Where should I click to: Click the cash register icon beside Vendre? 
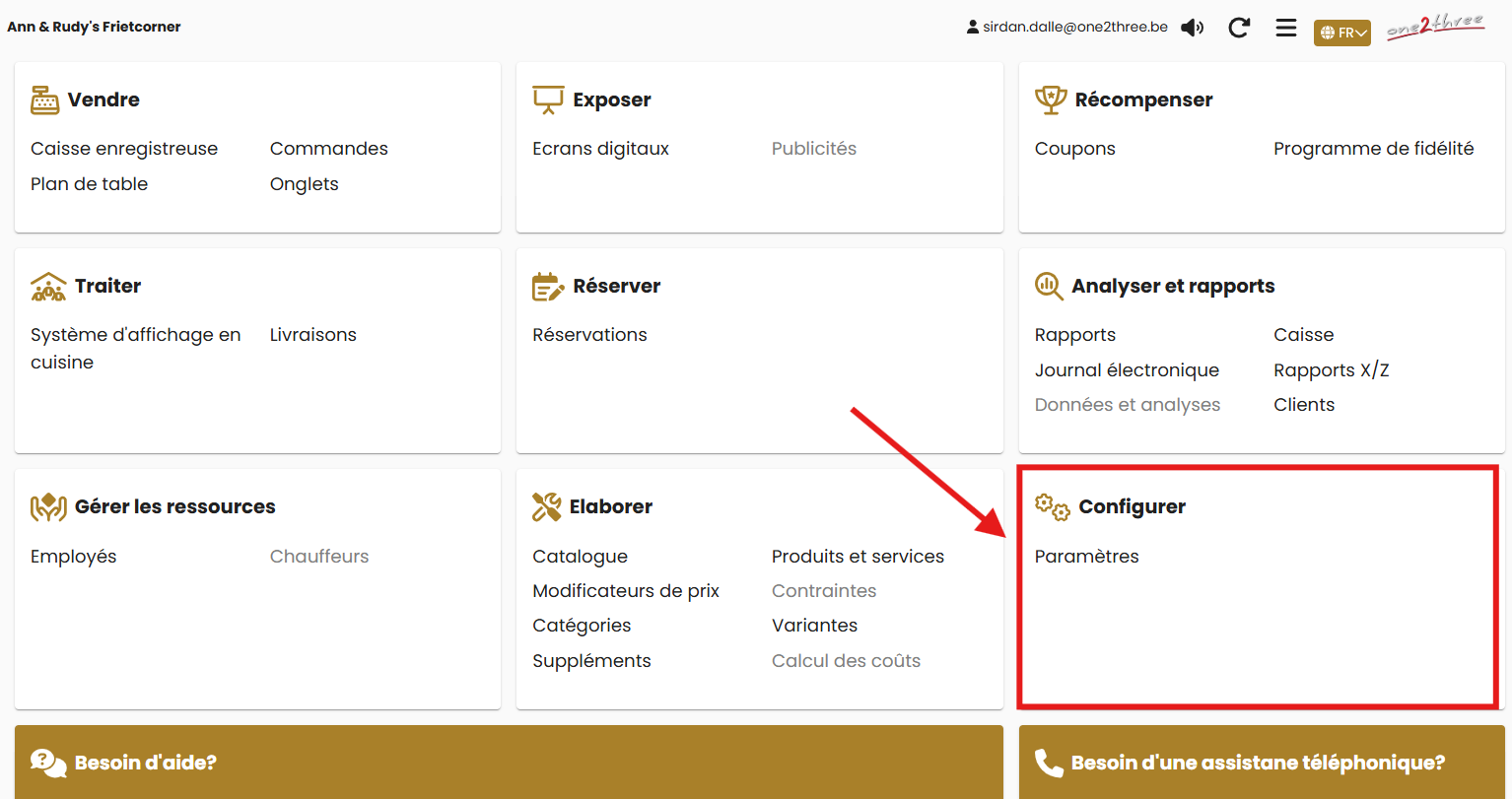tap(45, 100)
